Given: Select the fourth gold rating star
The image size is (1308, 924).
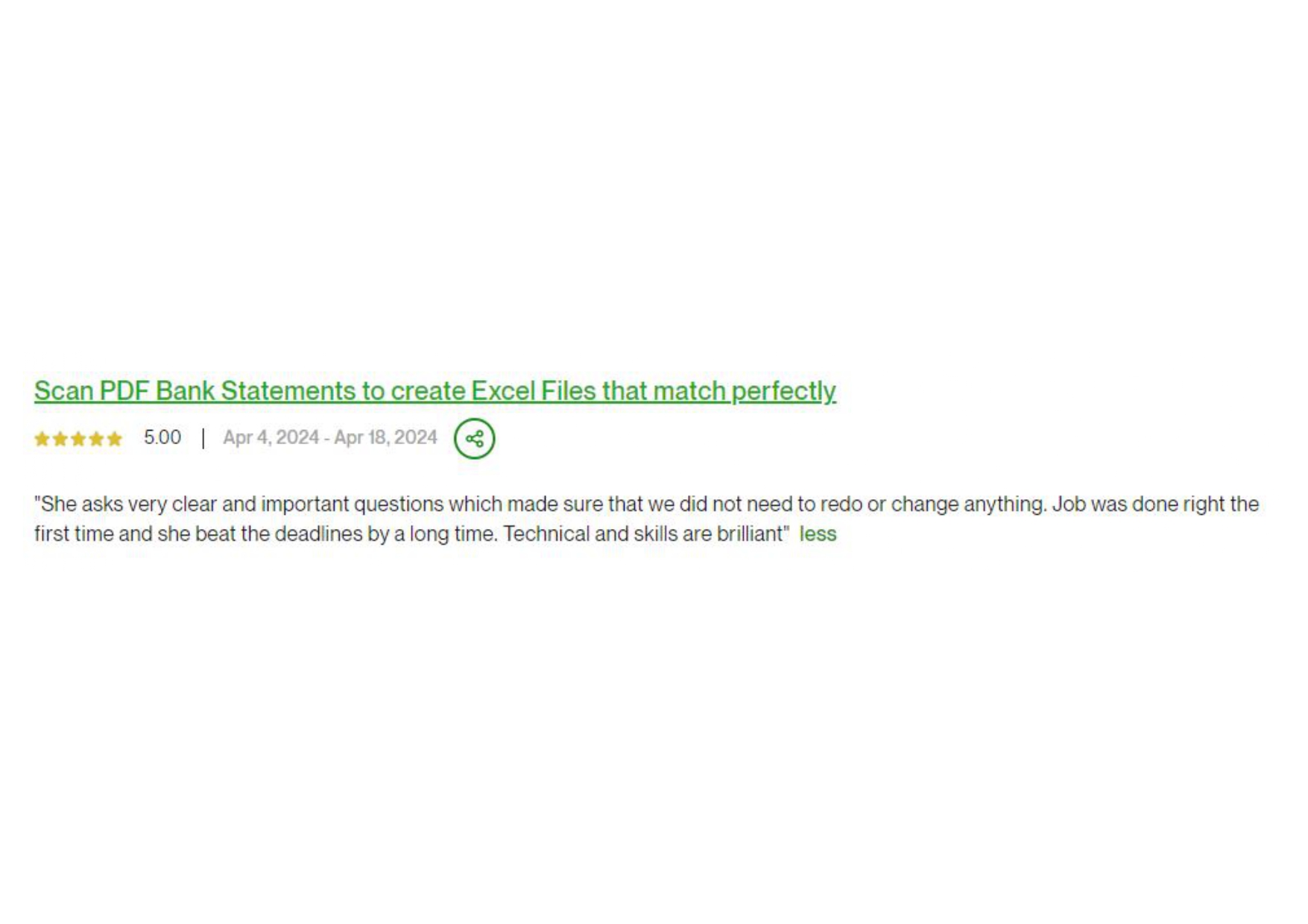Looking at the screenshot, I should click(96, 439).
